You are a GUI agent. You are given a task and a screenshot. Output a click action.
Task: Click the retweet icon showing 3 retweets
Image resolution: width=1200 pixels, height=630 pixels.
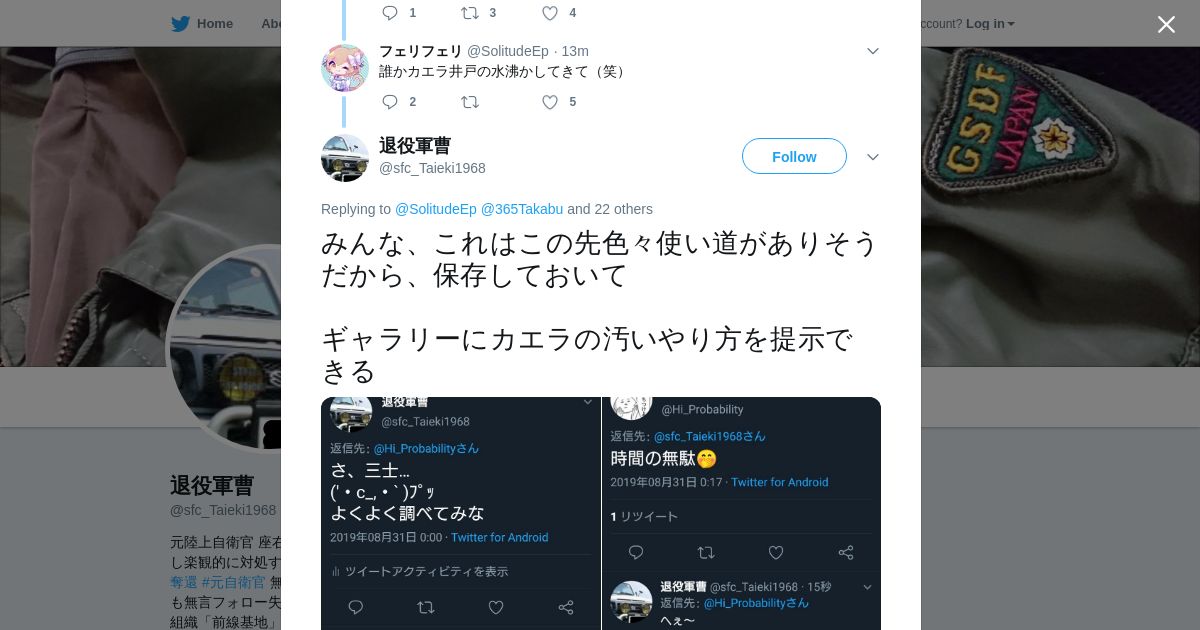tap(470, 13)
